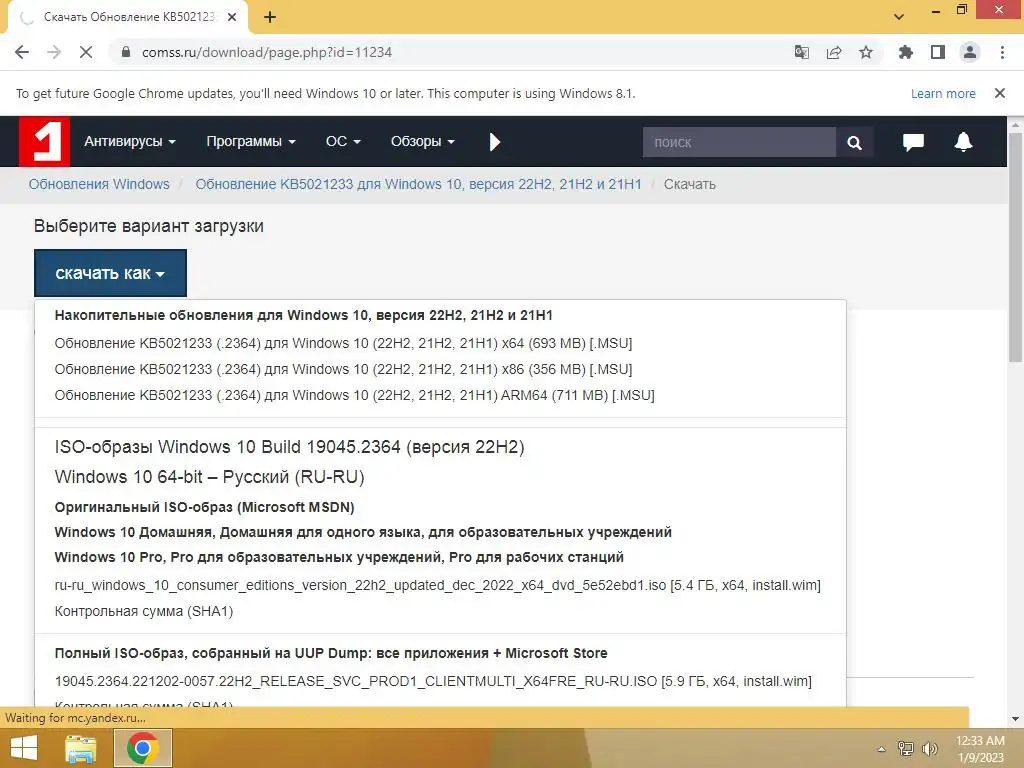The image size is (1024, 768).
Task: Click the Learn more link
Action: click(943, 93)
